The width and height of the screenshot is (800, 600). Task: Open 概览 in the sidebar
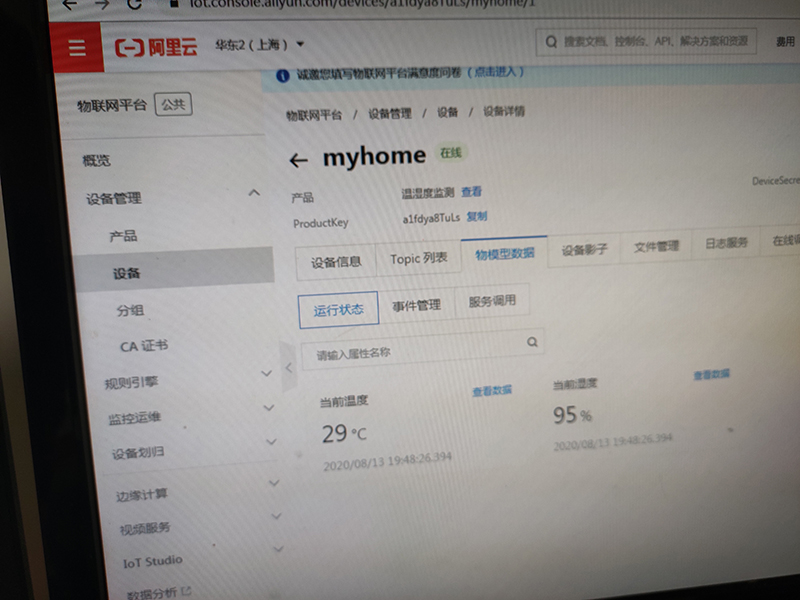pyautogui.click(x=96, y=161)
